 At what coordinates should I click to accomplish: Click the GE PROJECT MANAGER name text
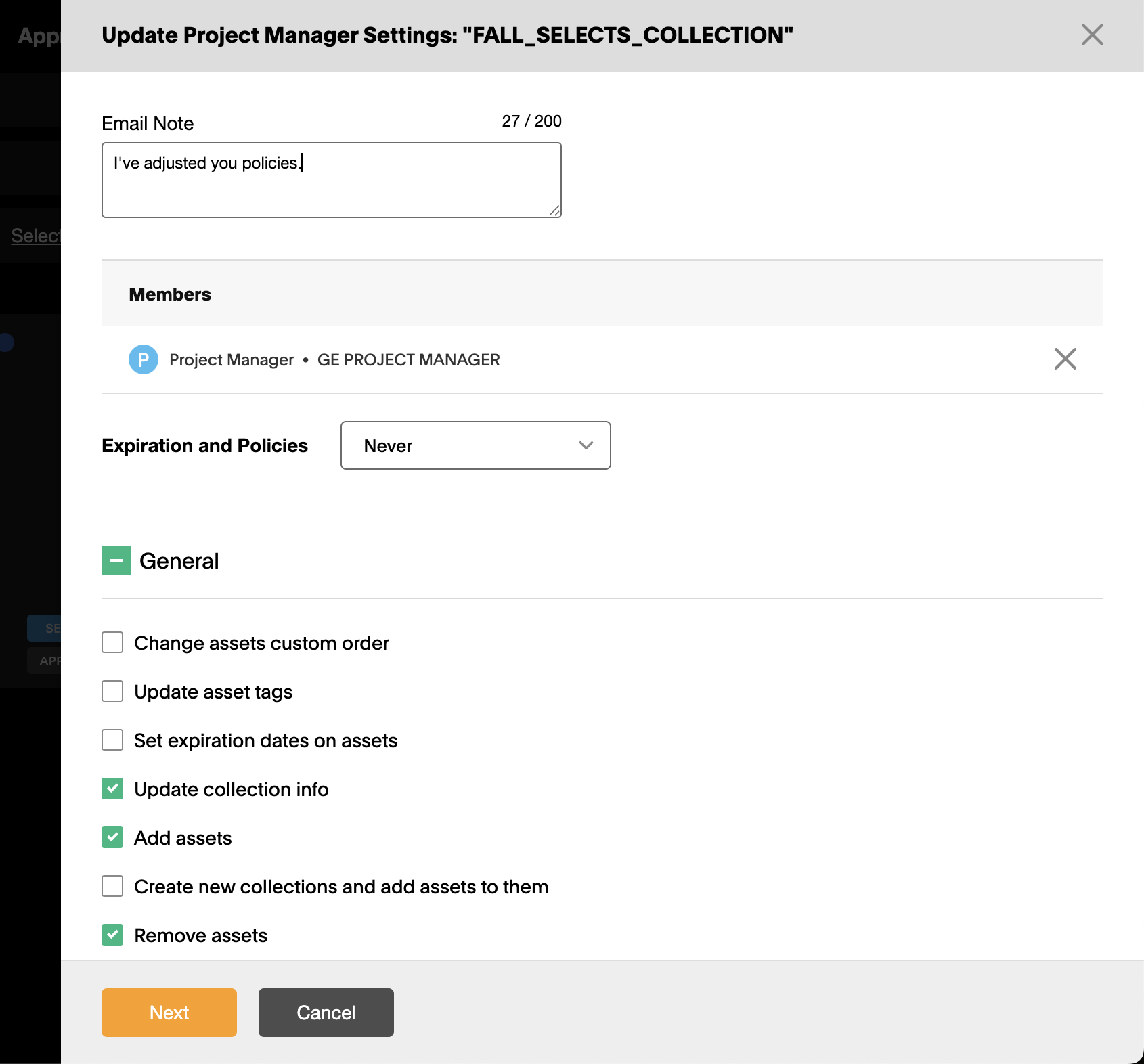coord(409,360)
